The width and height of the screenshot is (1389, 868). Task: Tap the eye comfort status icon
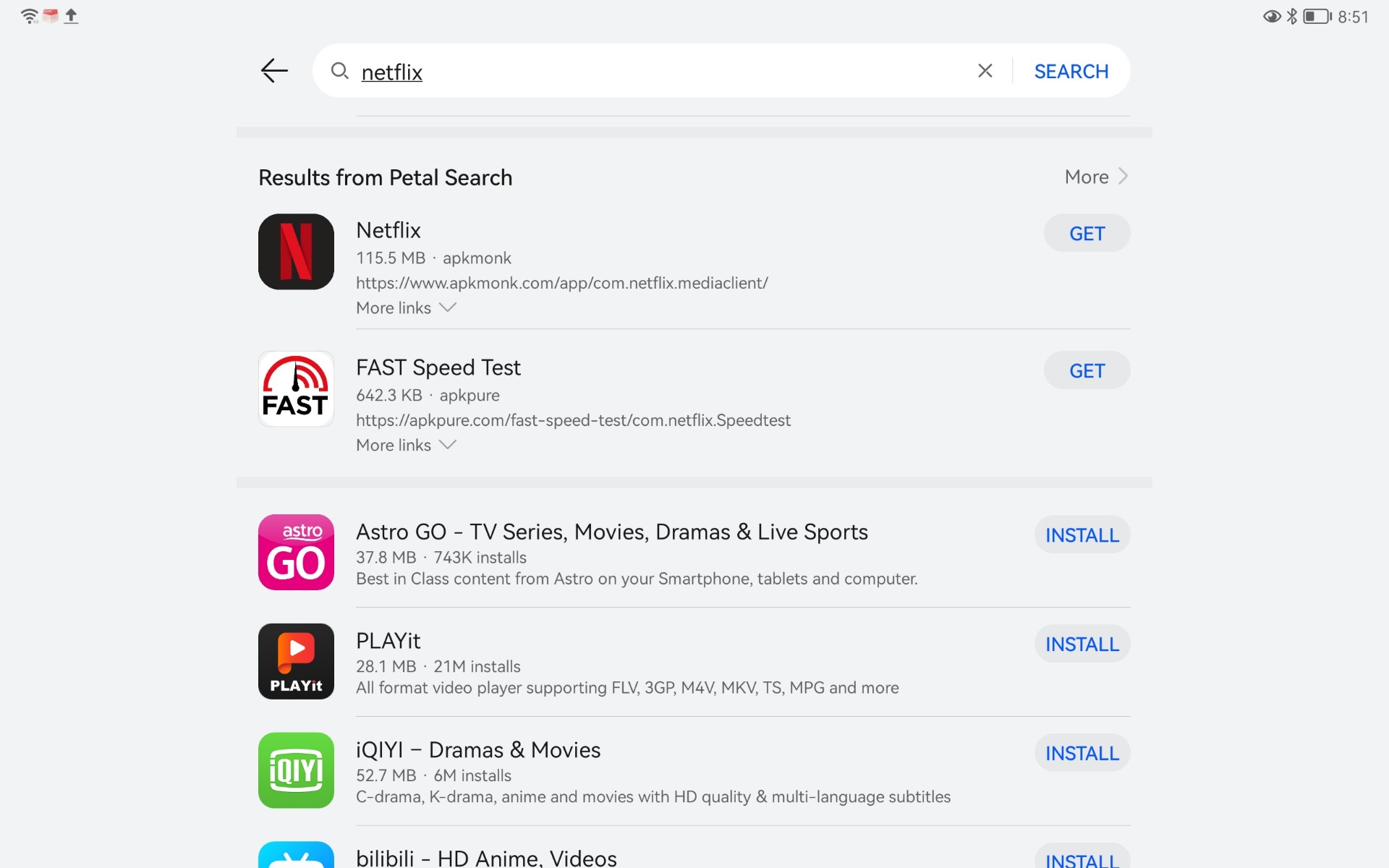click(x=1271, y=16)
